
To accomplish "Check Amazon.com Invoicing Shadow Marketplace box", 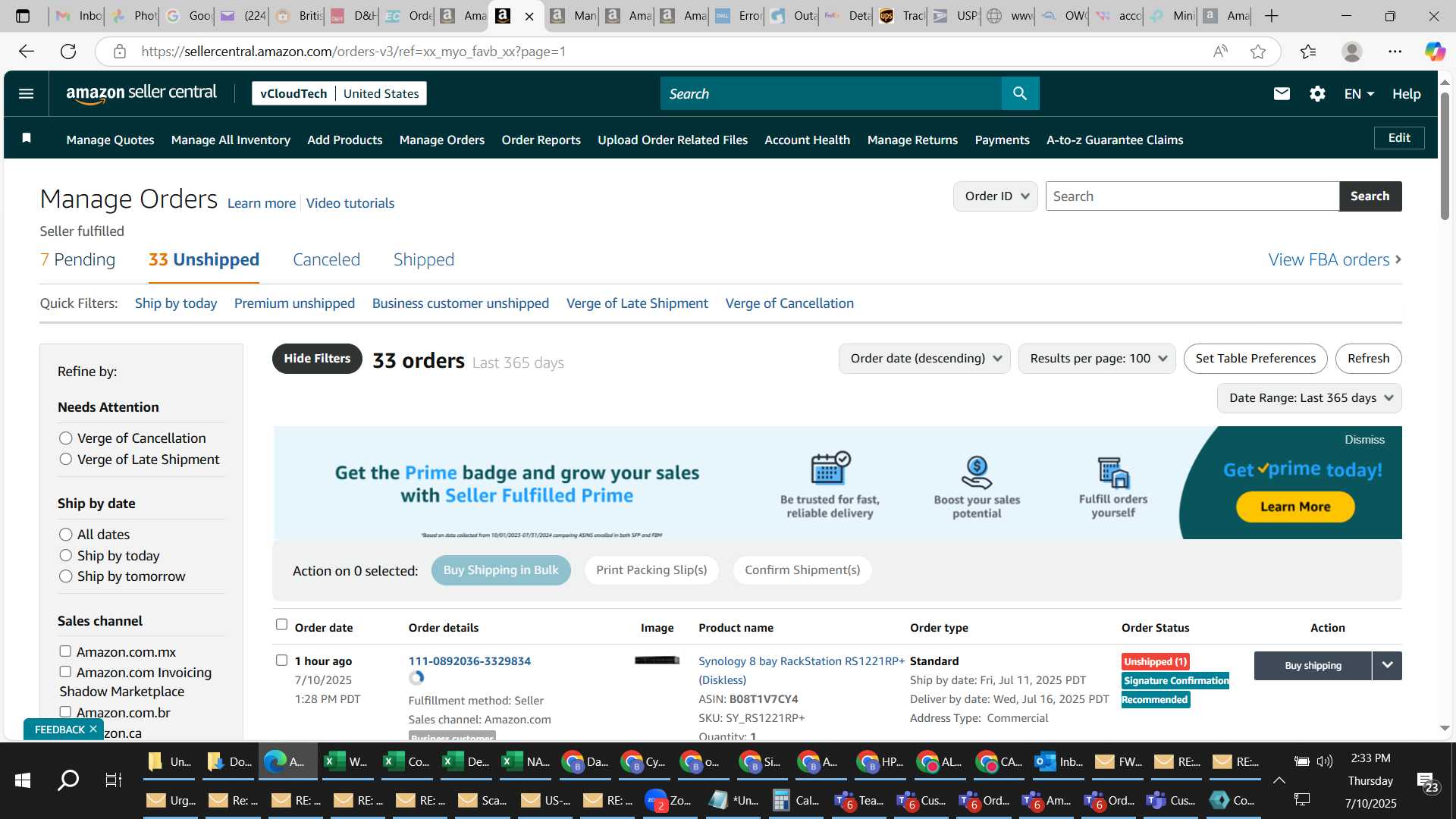I will [x=65, y=672].
